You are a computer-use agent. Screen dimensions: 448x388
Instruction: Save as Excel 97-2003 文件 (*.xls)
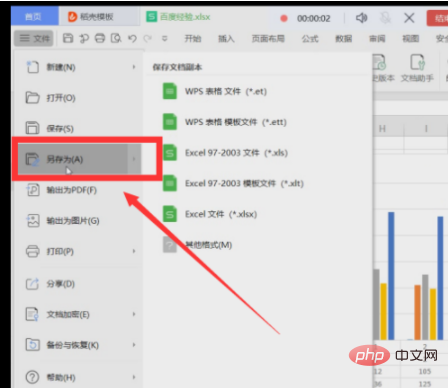(225, 153)
